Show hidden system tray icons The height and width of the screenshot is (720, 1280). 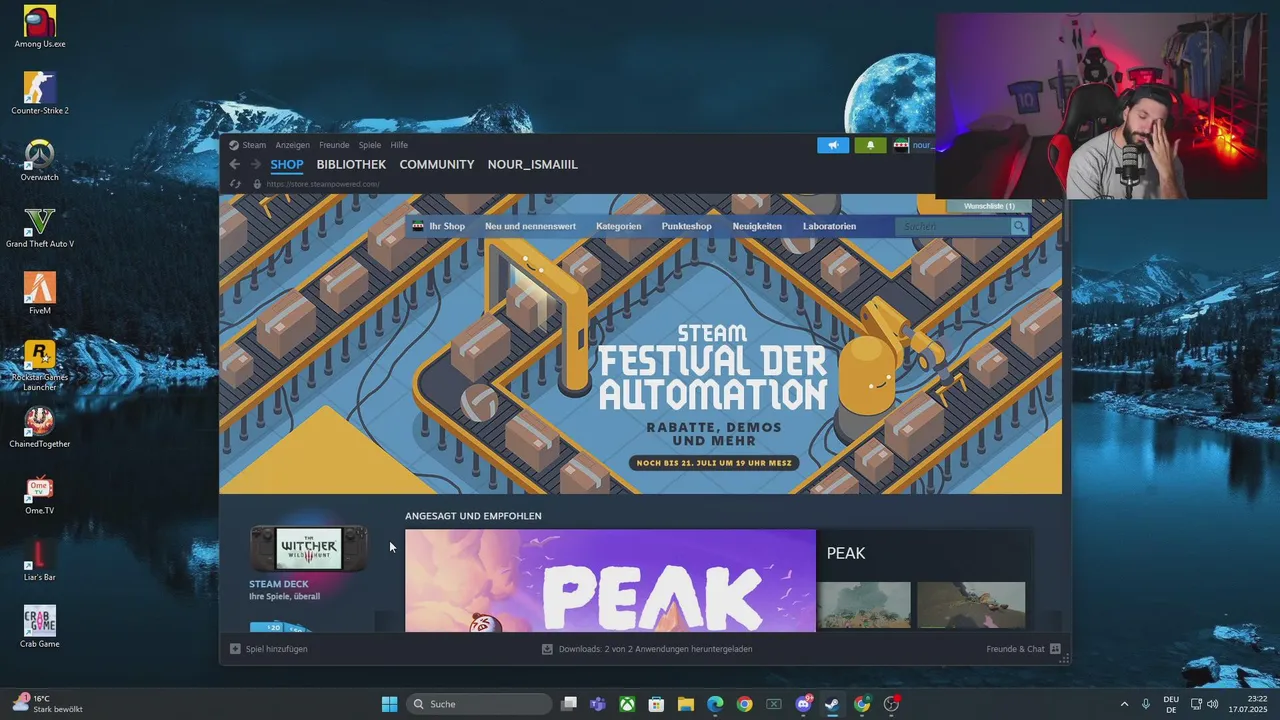(x=1124, y=704)
